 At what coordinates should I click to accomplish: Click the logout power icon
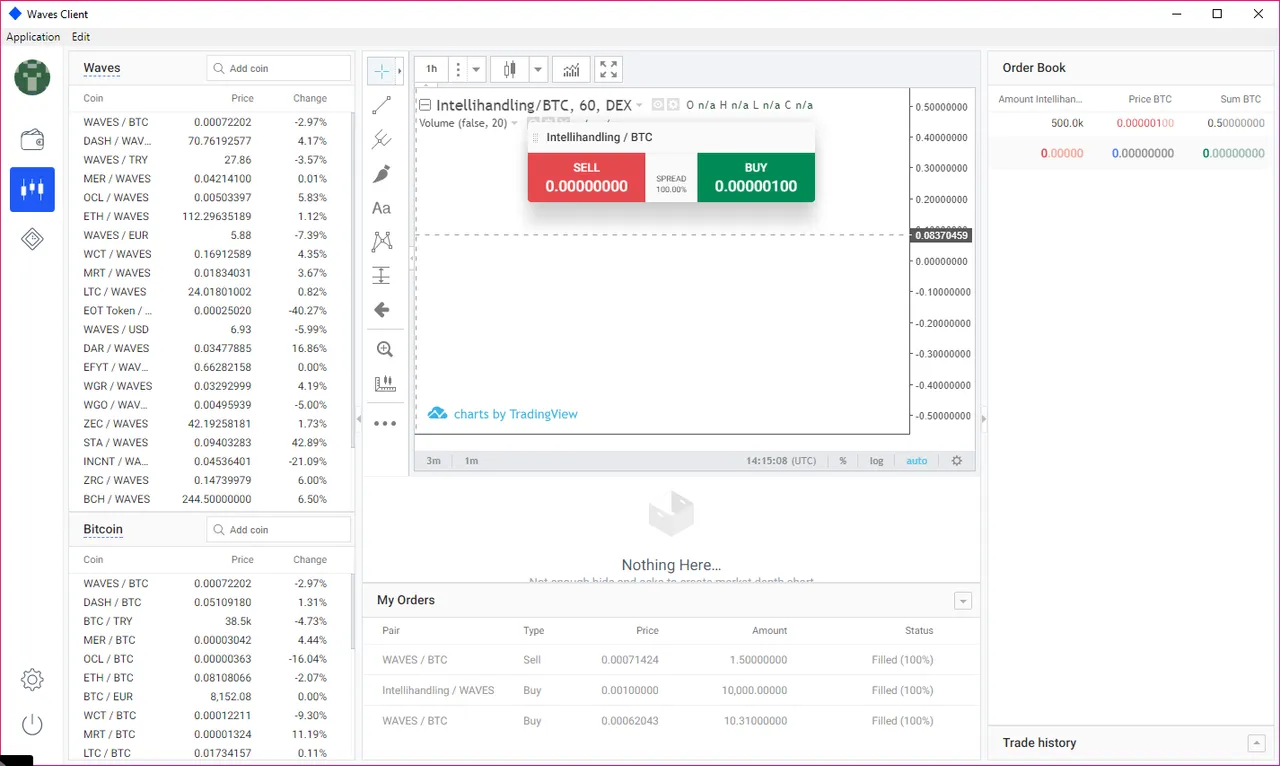click(x=32, y=725)
